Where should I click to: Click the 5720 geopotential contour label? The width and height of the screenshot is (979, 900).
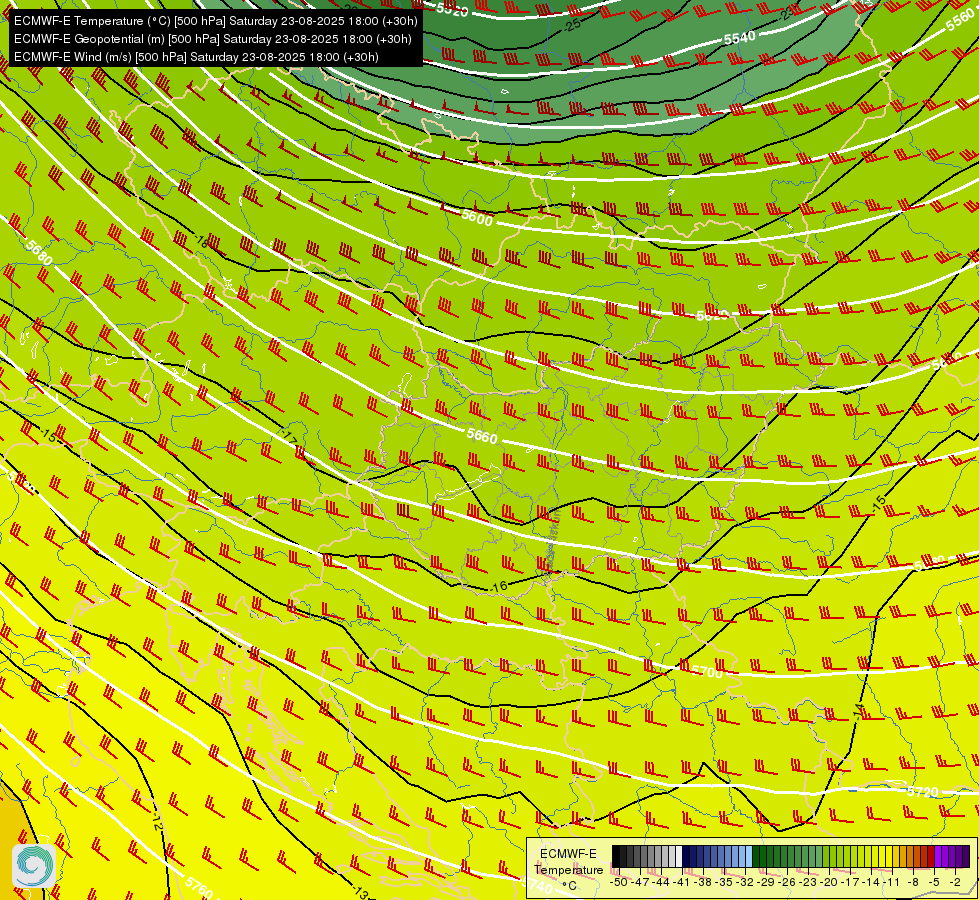pos(923,791)
